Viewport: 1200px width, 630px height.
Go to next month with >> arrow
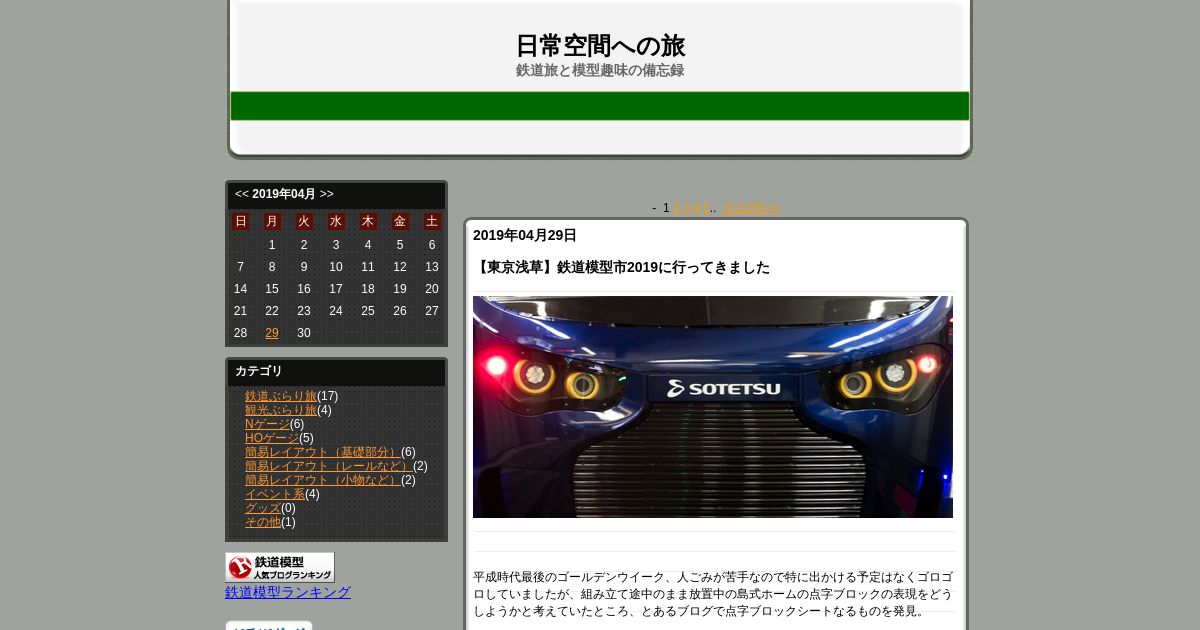[327, 194]
